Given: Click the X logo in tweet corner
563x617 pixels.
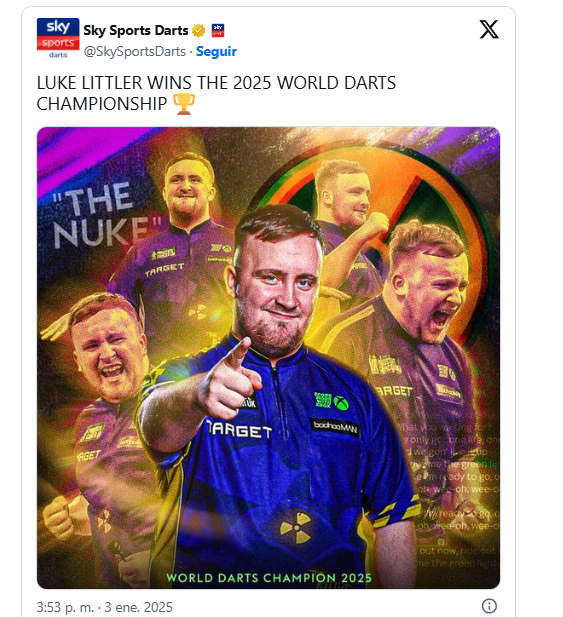Looking at the screenshot, I should (489, 30).
